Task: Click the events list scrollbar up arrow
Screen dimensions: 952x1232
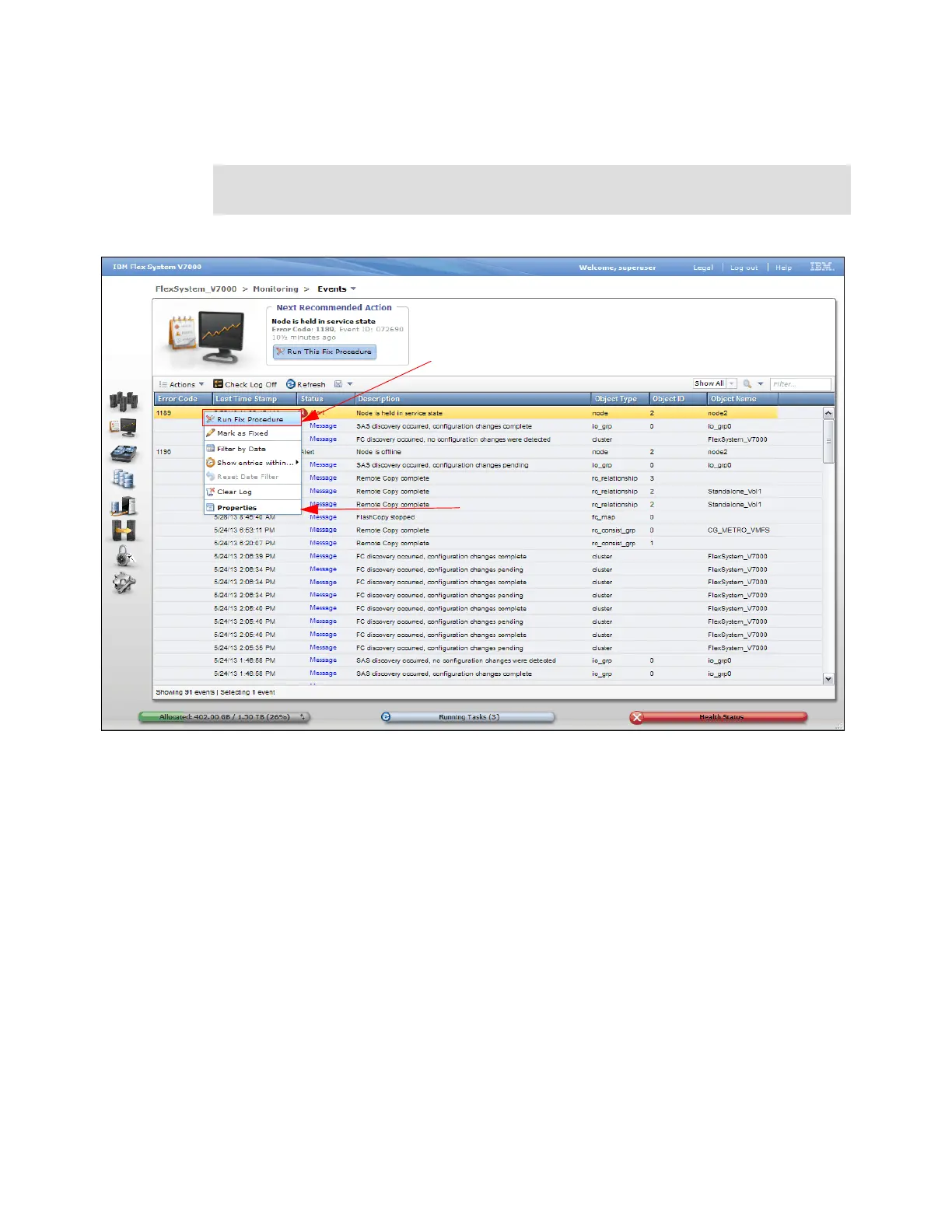Action: [828, 413]
